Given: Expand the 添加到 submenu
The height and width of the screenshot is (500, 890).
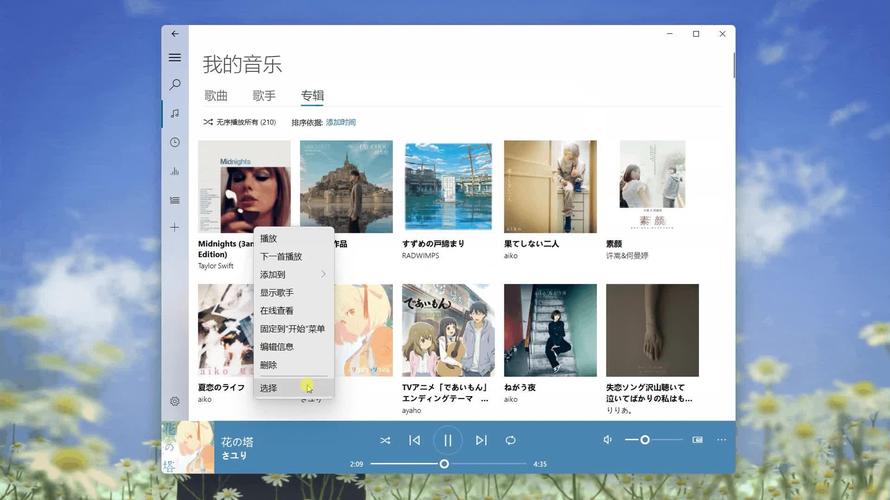Looking at the screenshot, I should pyautogui.click(x=294, y=275).
